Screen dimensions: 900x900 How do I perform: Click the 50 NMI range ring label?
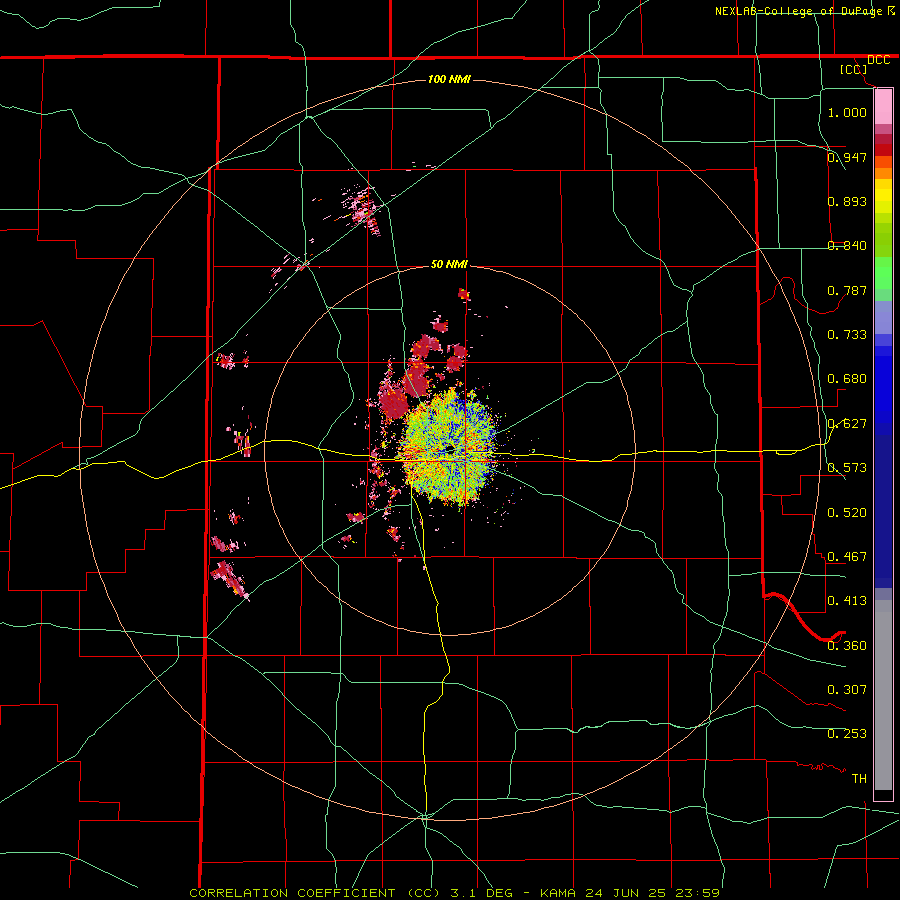point(449,264)
